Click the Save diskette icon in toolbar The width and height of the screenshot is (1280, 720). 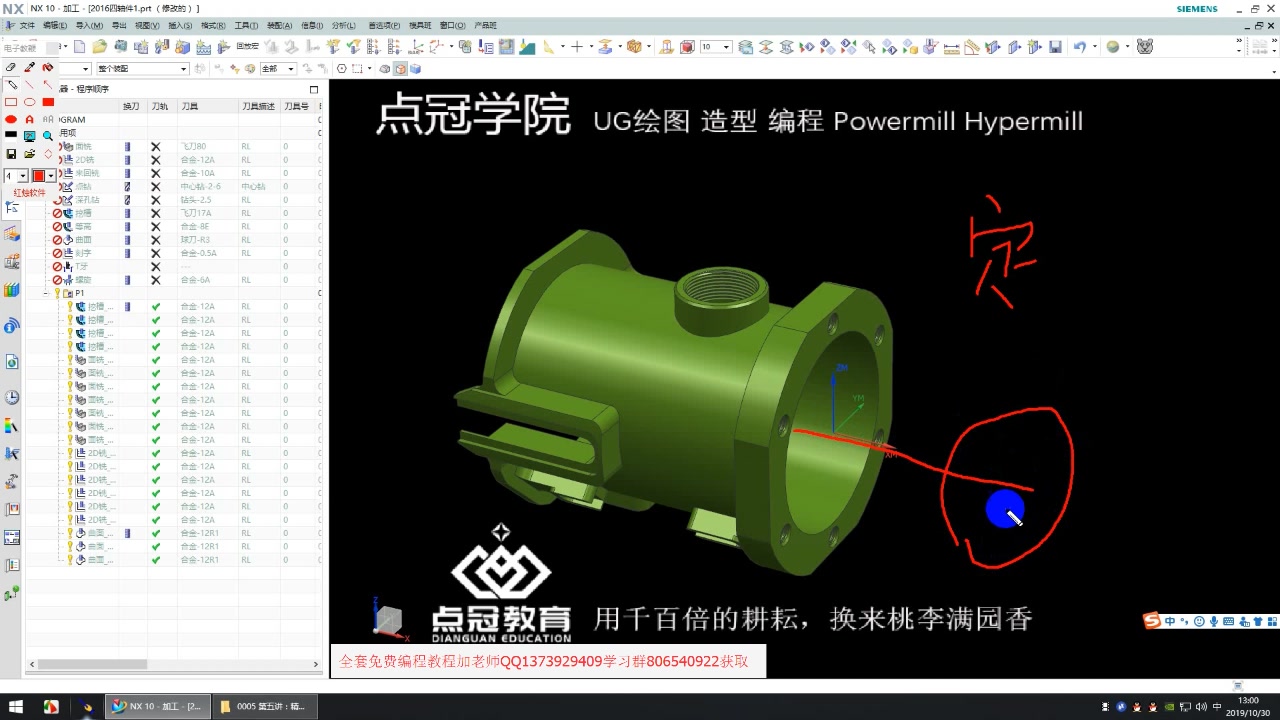(1055, 47)
